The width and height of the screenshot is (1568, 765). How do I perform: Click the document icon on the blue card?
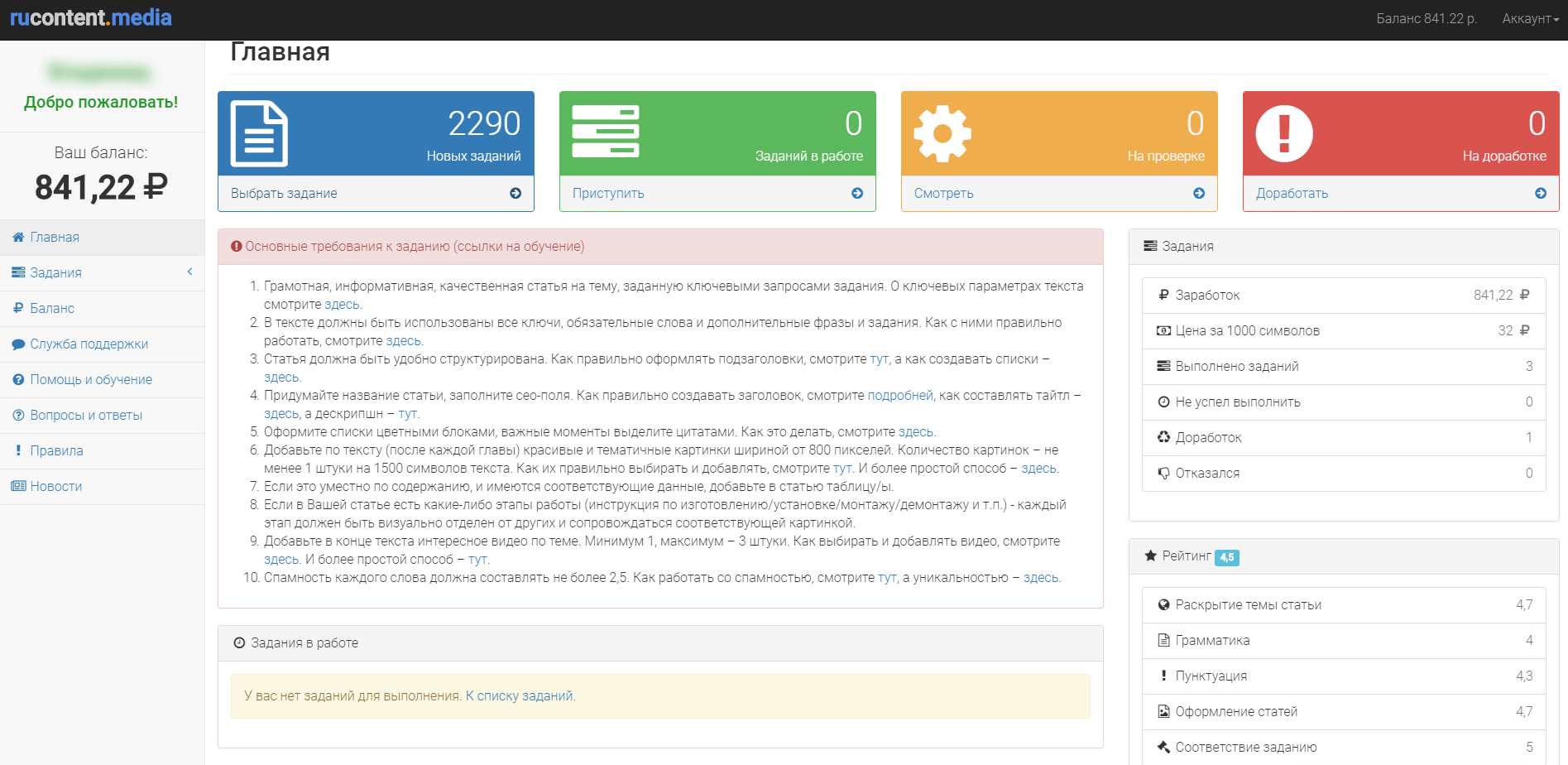257,132
